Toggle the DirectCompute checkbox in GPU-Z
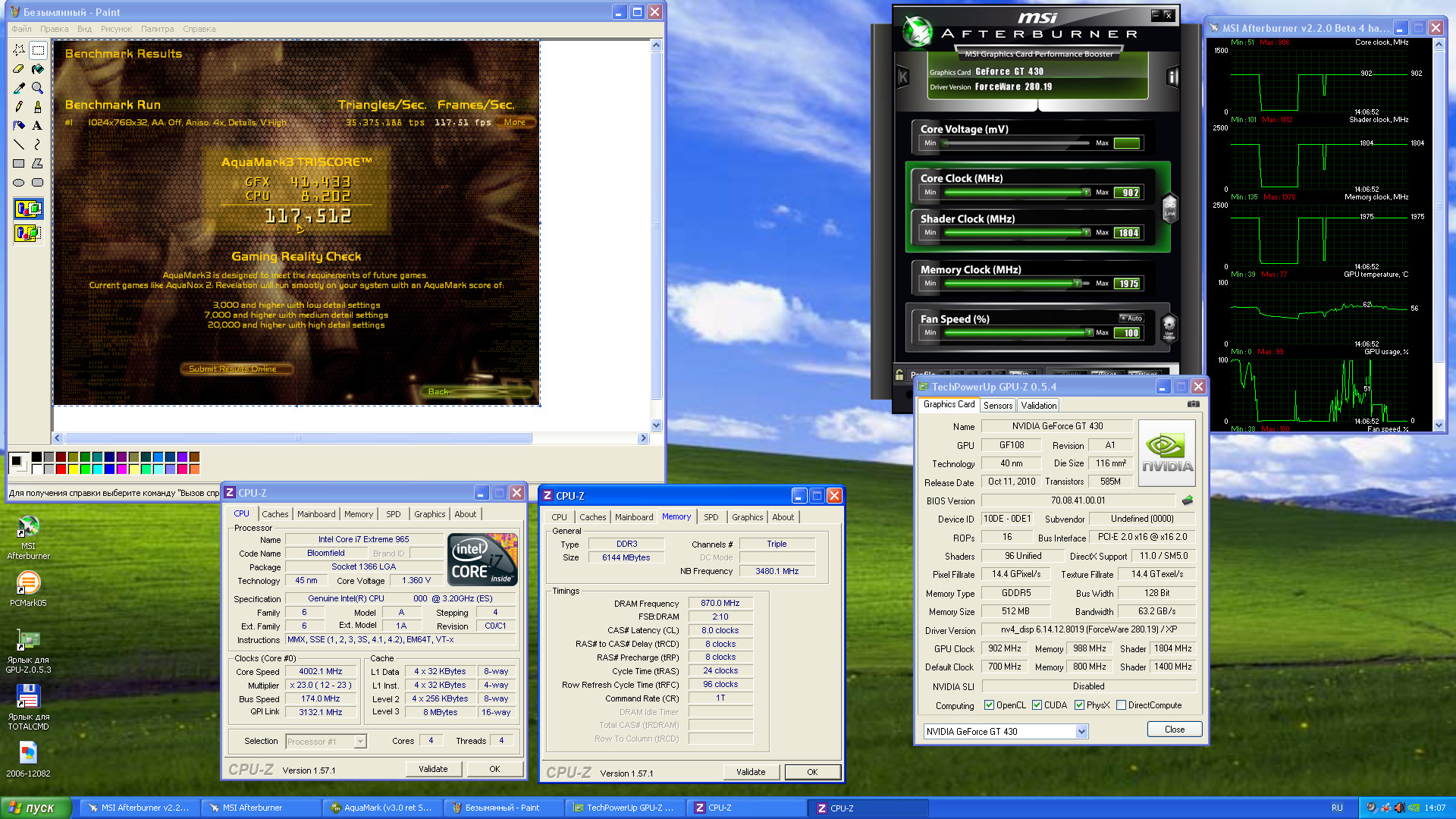Viewport: 1456px width, 819px height. tap(1121, 705)
